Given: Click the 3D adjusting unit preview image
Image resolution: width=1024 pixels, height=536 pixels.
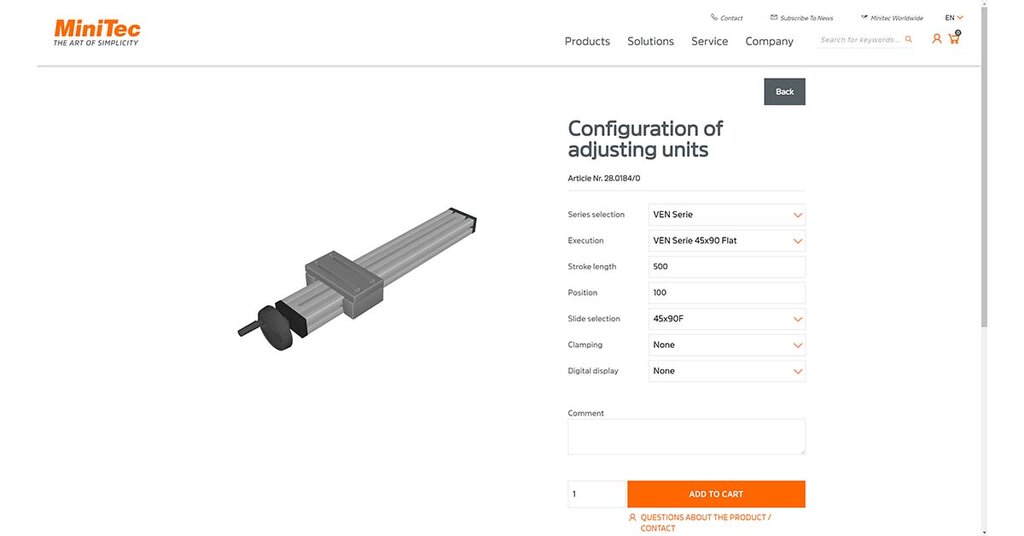Looking at the screenshot, I should click(x=357, y=279).
